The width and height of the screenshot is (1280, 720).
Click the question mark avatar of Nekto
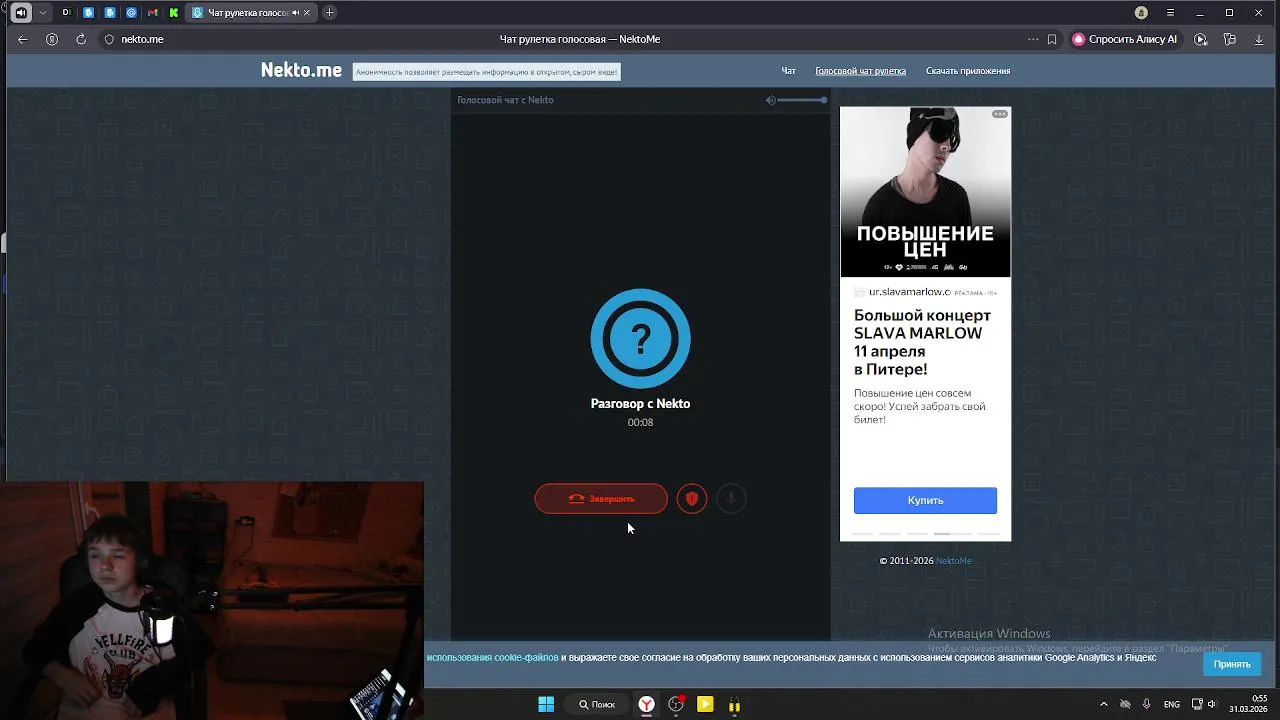[x=640, y=338]
